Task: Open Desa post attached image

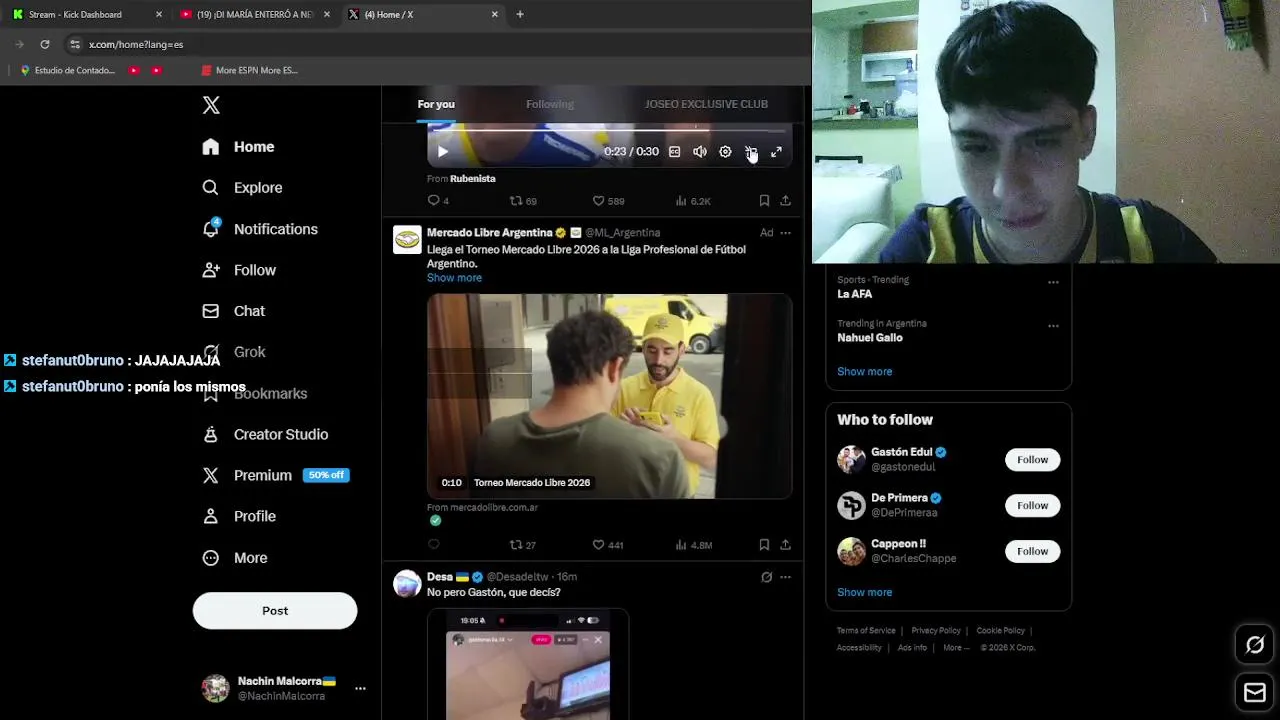Action: (x=528, y=664)
